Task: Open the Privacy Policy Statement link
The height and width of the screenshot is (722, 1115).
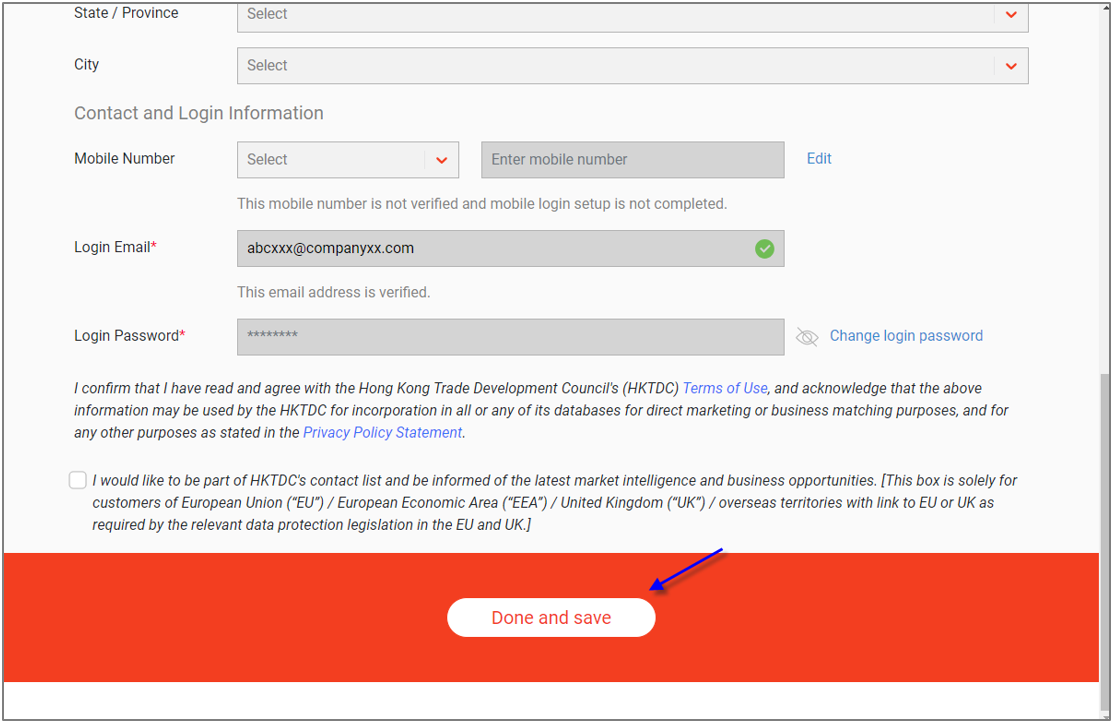Action: point(383,432)
